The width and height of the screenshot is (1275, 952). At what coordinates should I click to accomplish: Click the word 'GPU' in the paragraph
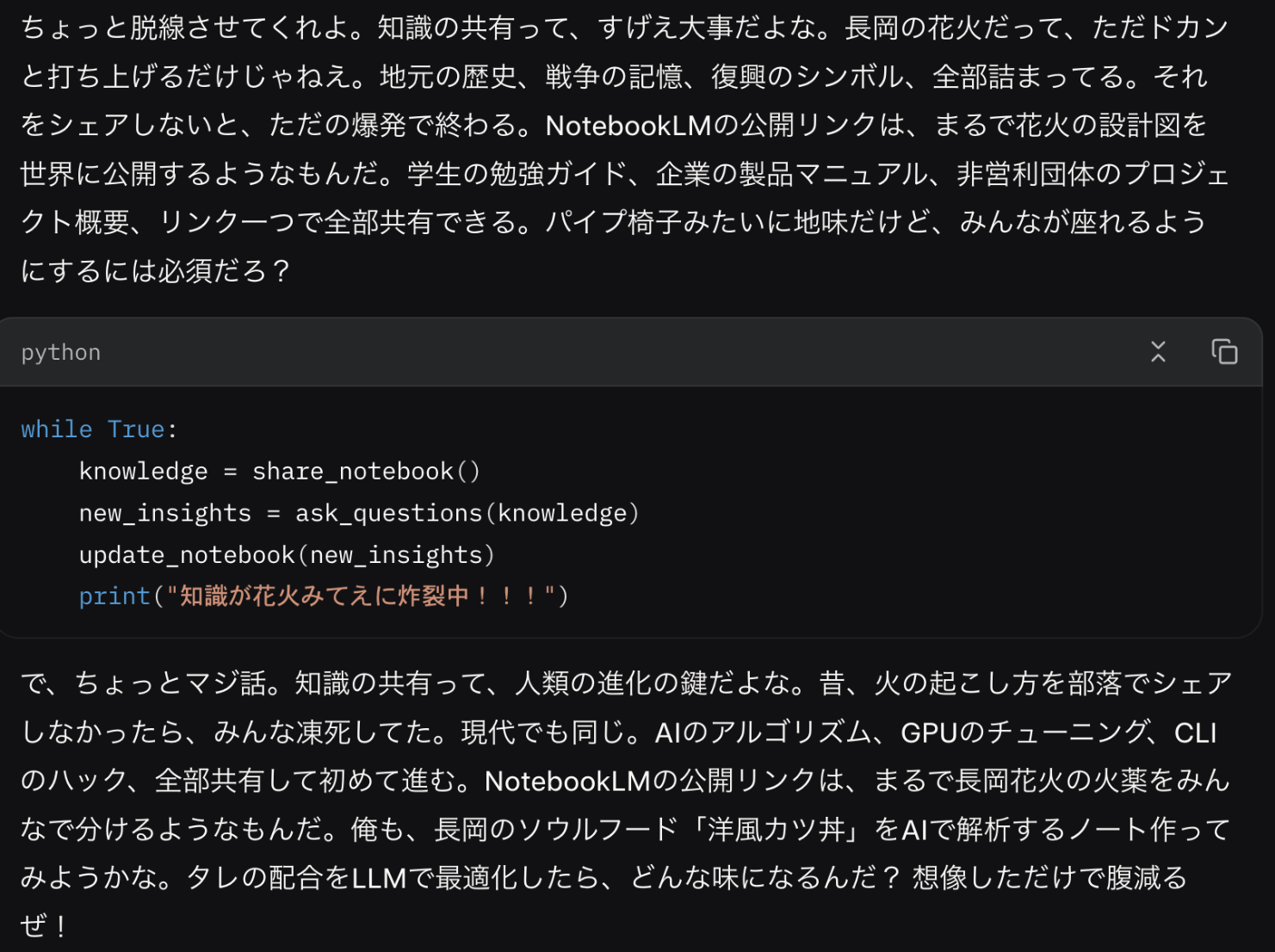[x=930, y=733]
